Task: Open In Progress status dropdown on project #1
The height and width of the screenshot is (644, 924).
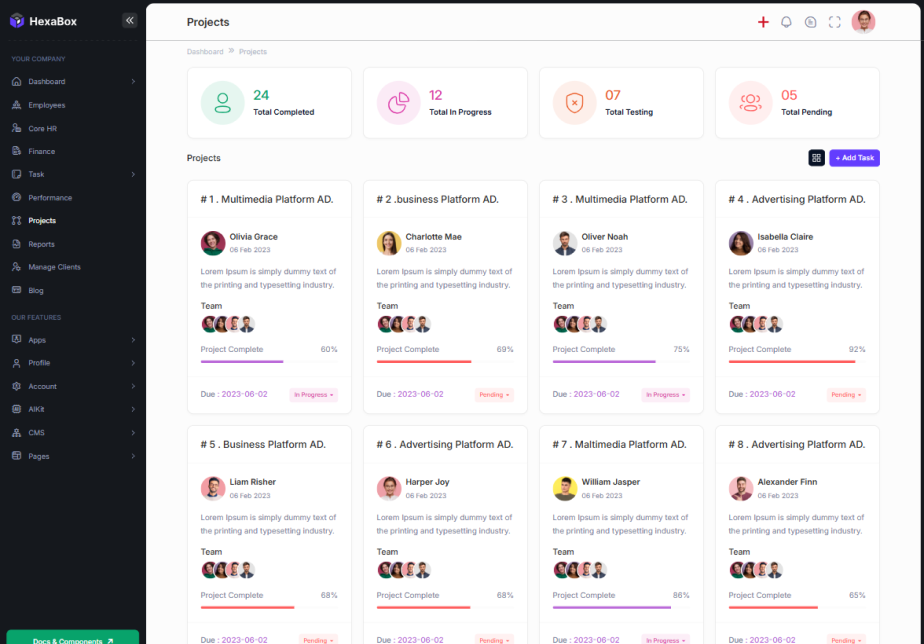Action: 313,395
